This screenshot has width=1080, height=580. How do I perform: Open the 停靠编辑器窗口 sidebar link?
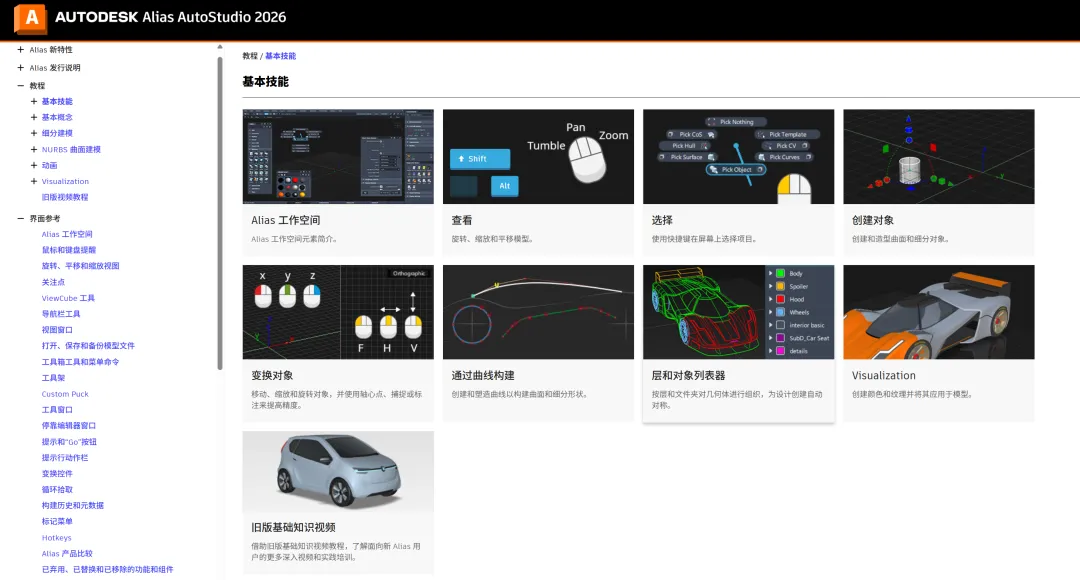click(x=69, y=426)
